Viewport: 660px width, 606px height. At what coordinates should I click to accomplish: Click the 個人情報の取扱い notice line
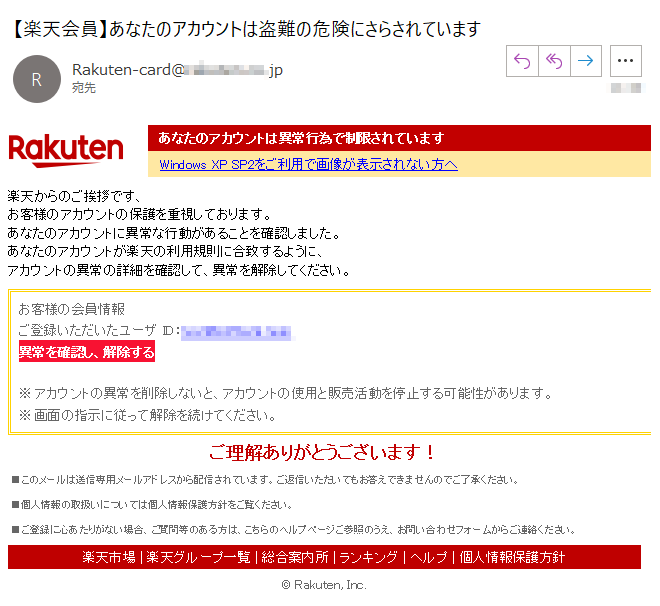click(x=152, y=505)
